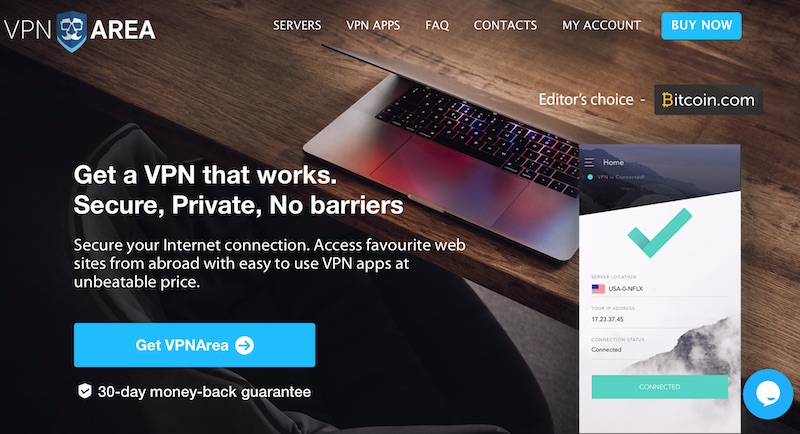The width and height of the screenshot is (800, 434).
Task: Click the shield icon beside money-back guarantee
Action: click(84, 391)
